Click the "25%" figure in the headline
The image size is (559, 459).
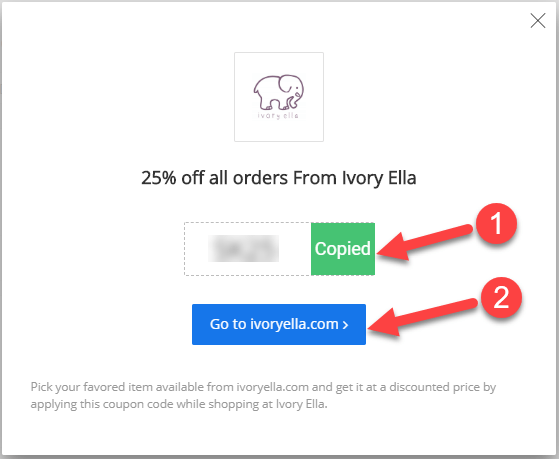coord(159,178)
